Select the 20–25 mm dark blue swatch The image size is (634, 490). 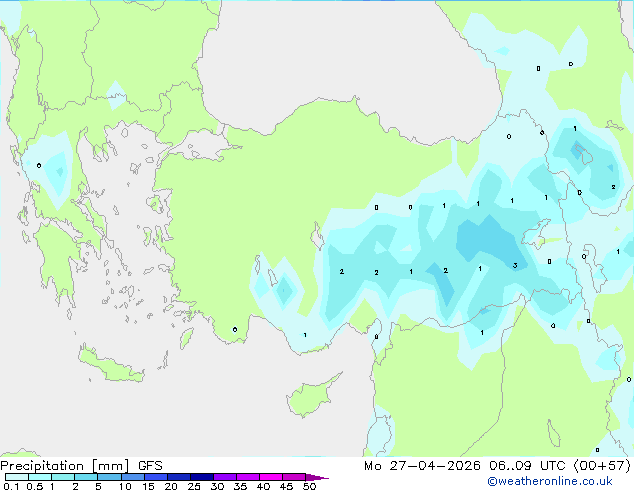[179, 477]
